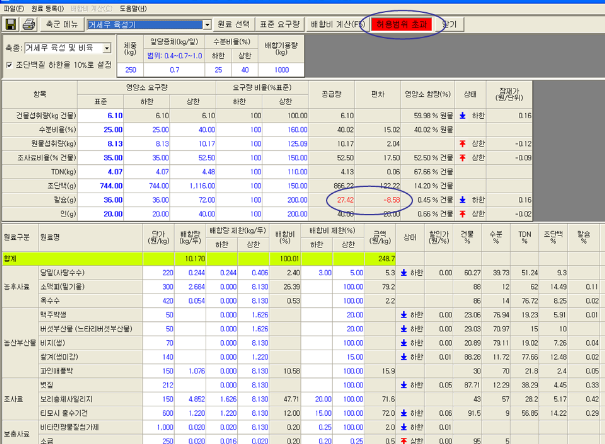
Task: Click body weight field showing 250
Action: click(130, 70)
